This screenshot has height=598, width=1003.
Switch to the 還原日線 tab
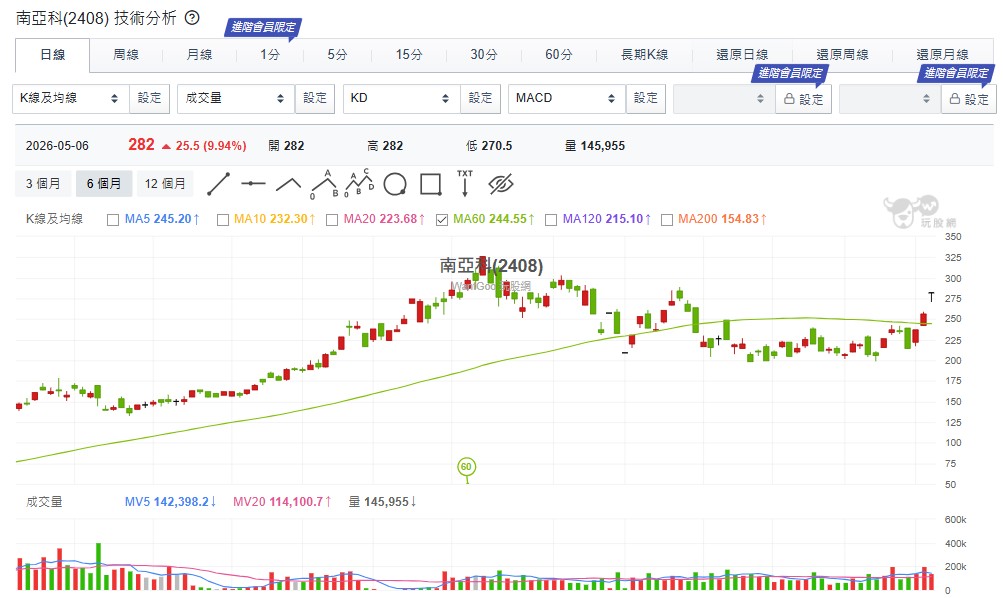(x=742, y=55)
